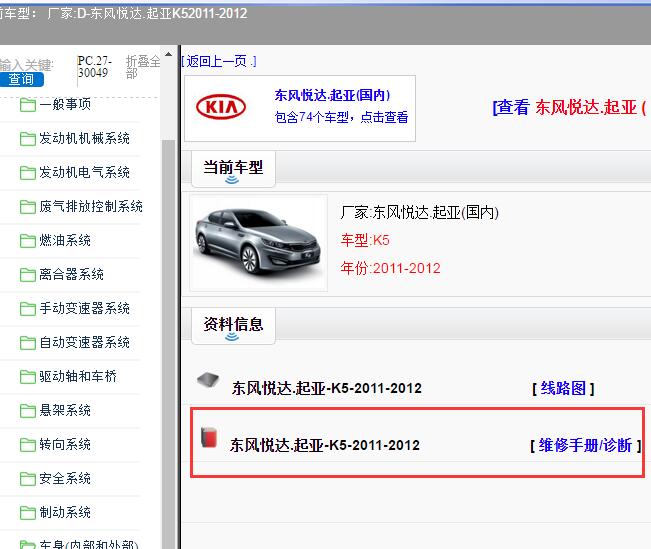Screen dimensions: 651x549
Task: Click the KIA logo
Action: click(221, 107)
